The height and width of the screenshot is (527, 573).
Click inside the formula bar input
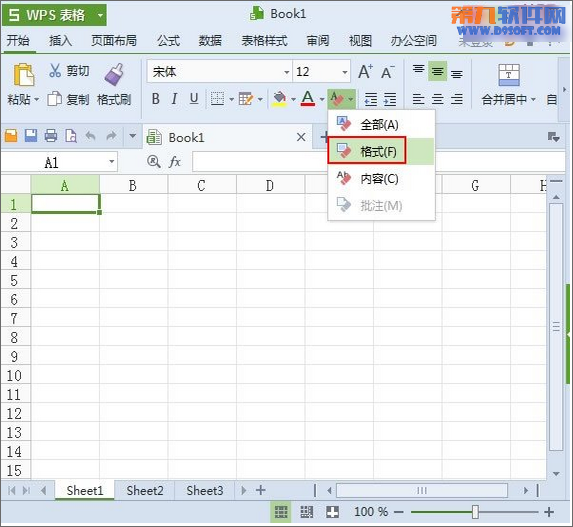(x=260, y=162)
